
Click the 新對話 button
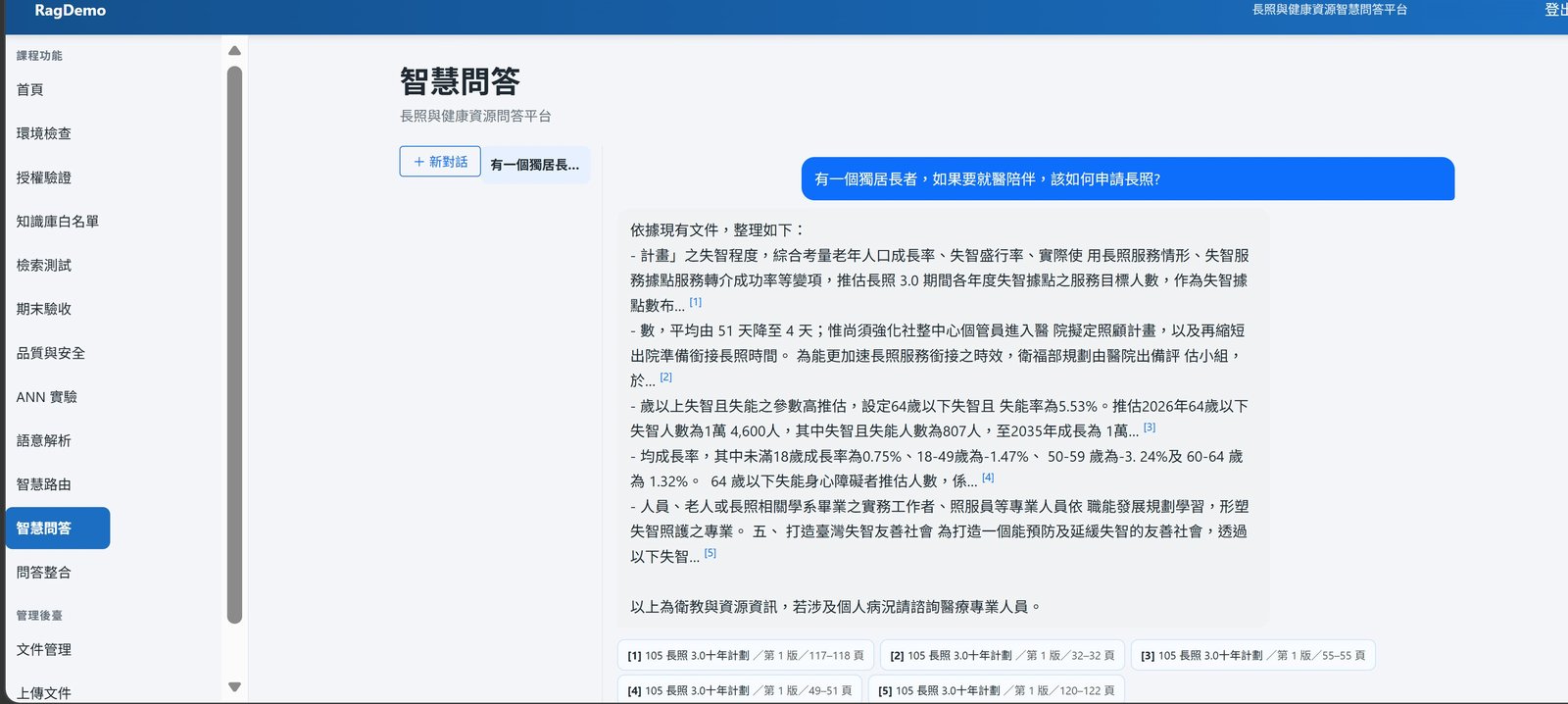pyautogui.click(x=440, y=162)
